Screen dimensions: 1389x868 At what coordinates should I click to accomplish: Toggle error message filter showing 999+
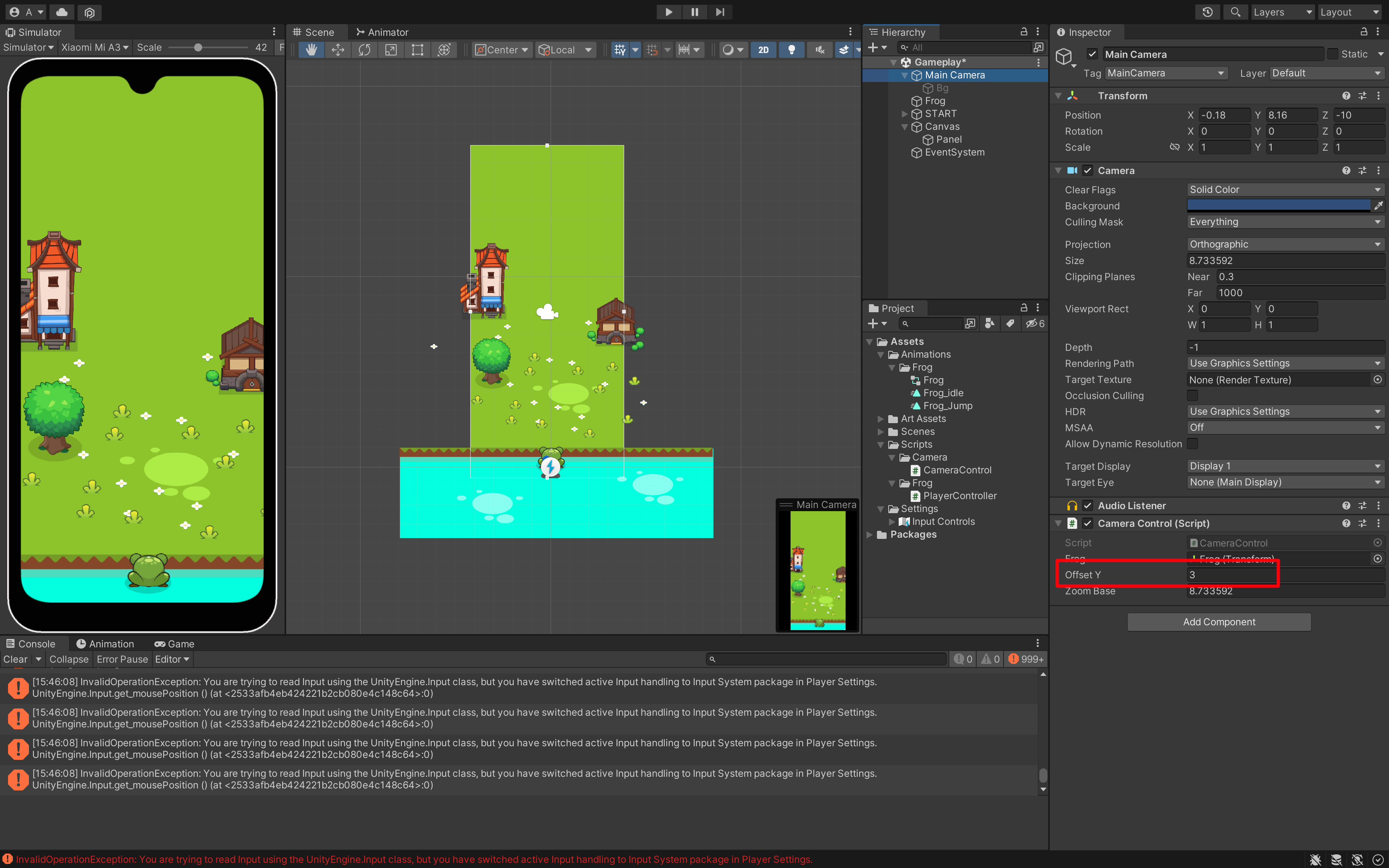(1026, 659)
